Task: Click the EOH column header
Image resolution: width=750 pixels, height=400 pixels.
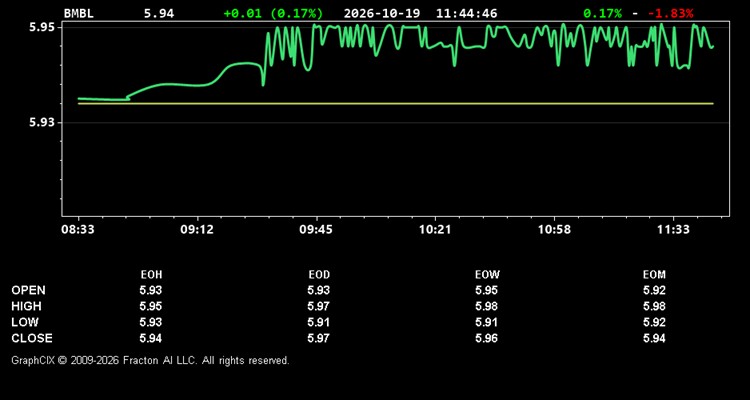Action: point(151,275)
